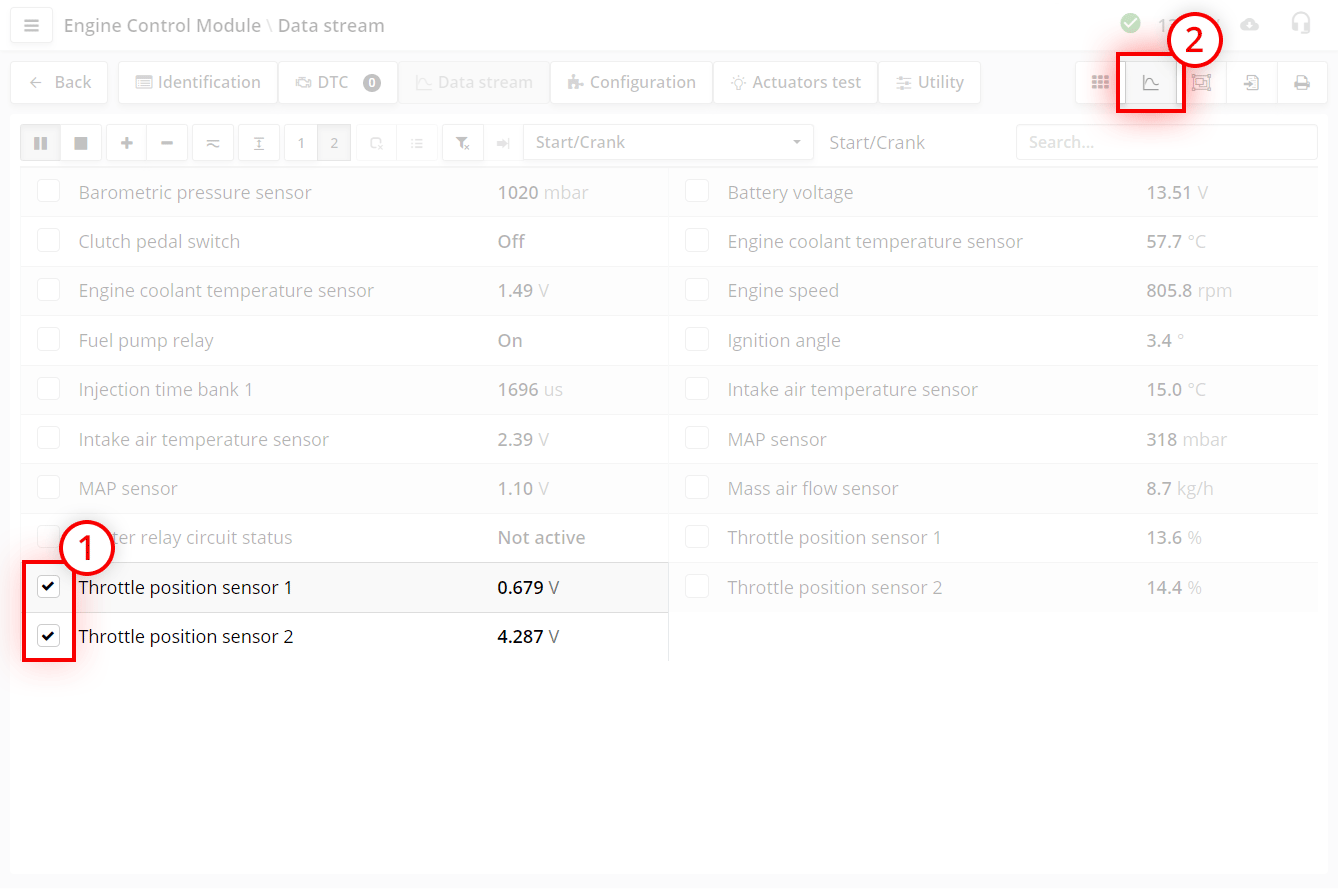Image resolution: width=1338 pixels, height=889 pixels.
Task: Switch to parameter page 2
Action: tap(334, 142)
